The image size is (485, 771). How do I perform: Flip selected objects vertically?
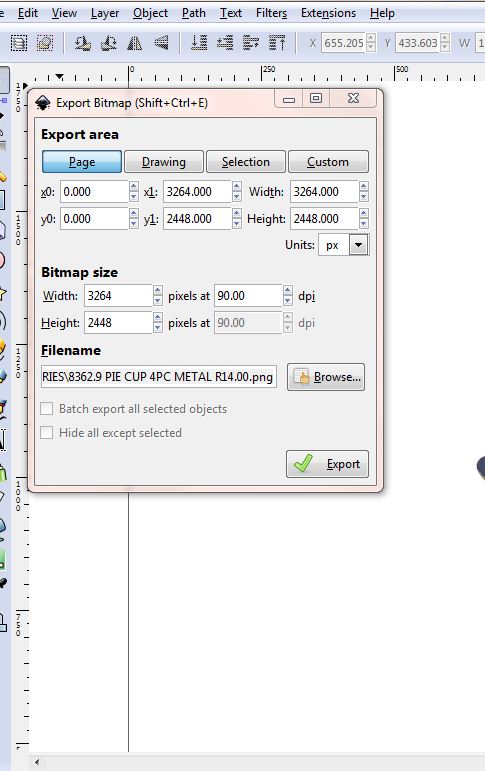pos(161,43)
